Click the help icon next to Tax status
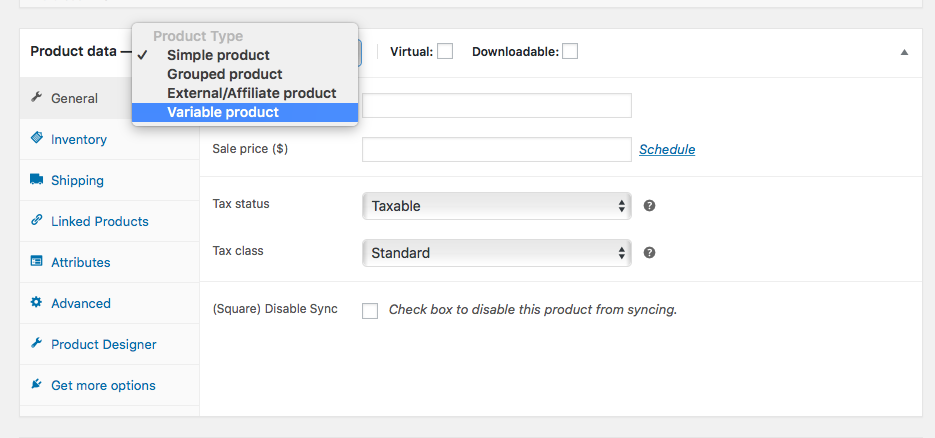The height and width of the screenshot is (438, 935). tap(649, 205)
